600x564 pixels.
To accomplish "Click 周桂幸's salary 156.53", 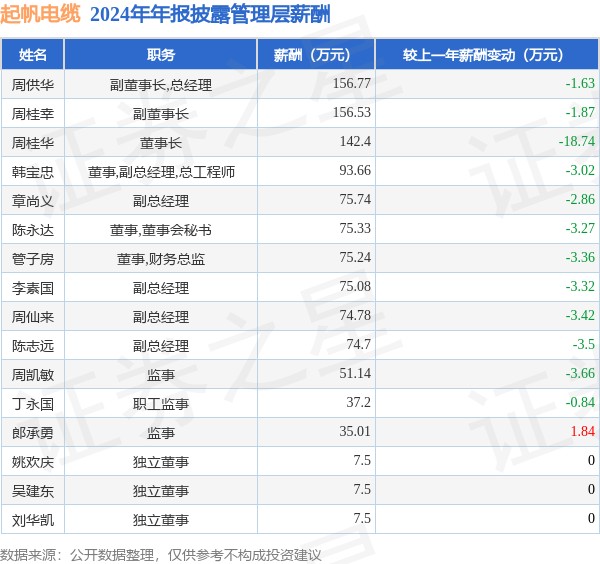I will pyautogui.click(x=352, y=112).
